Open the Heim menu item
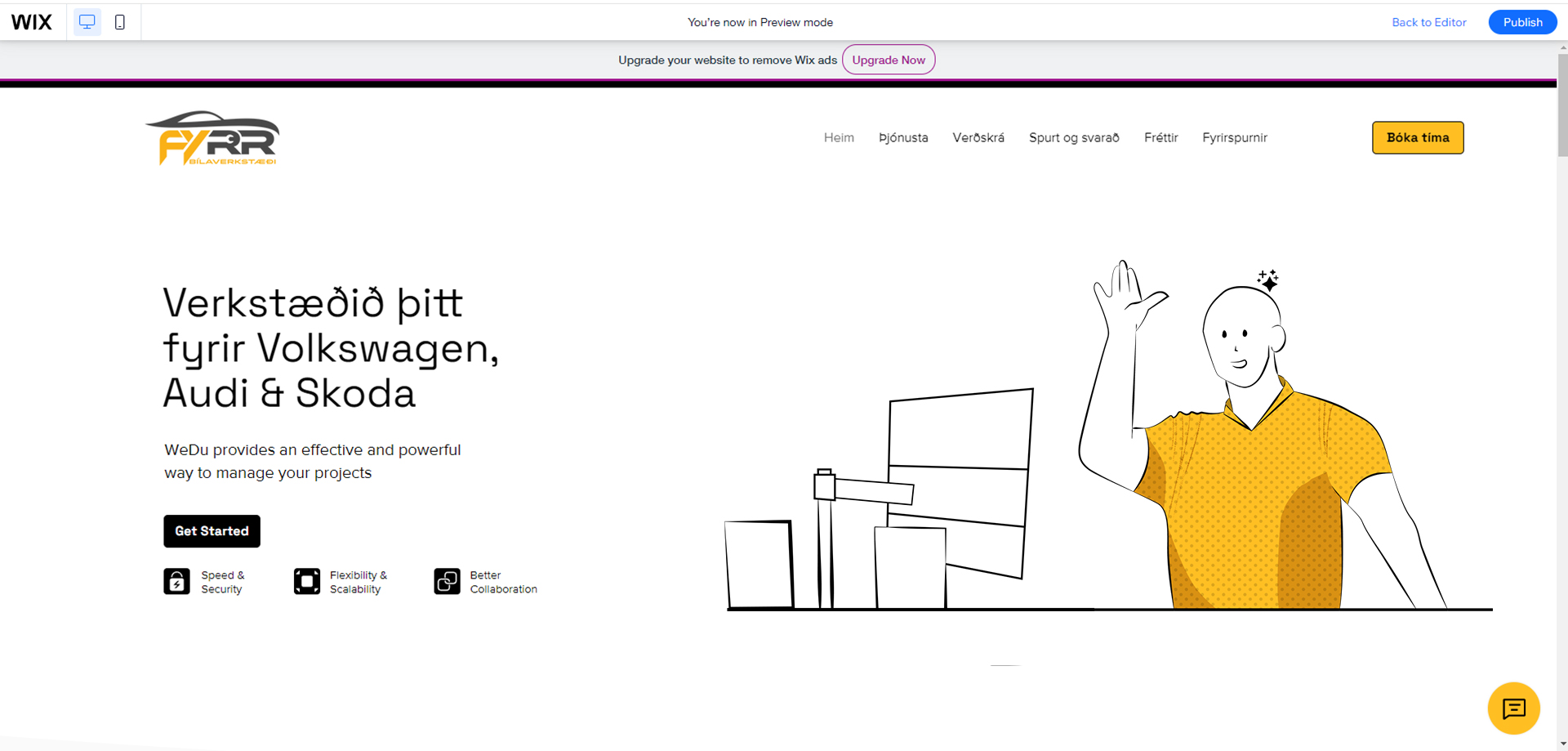The width and height of the screenshot is (1568, 751). coord(839,137)
